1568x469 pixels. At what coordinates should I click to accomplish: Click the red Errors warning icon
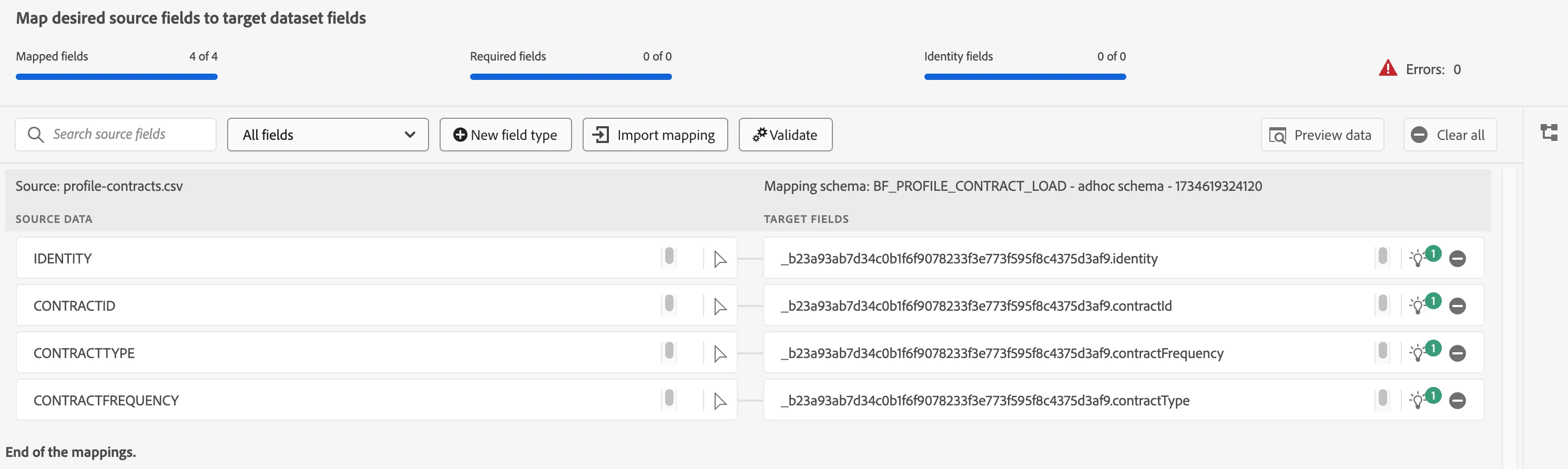(x=1387, y=68)
